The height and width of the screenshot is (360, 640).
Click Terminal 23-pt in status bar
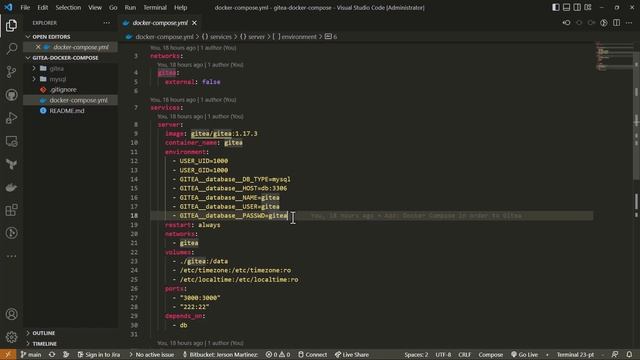[x=575, y=354]
